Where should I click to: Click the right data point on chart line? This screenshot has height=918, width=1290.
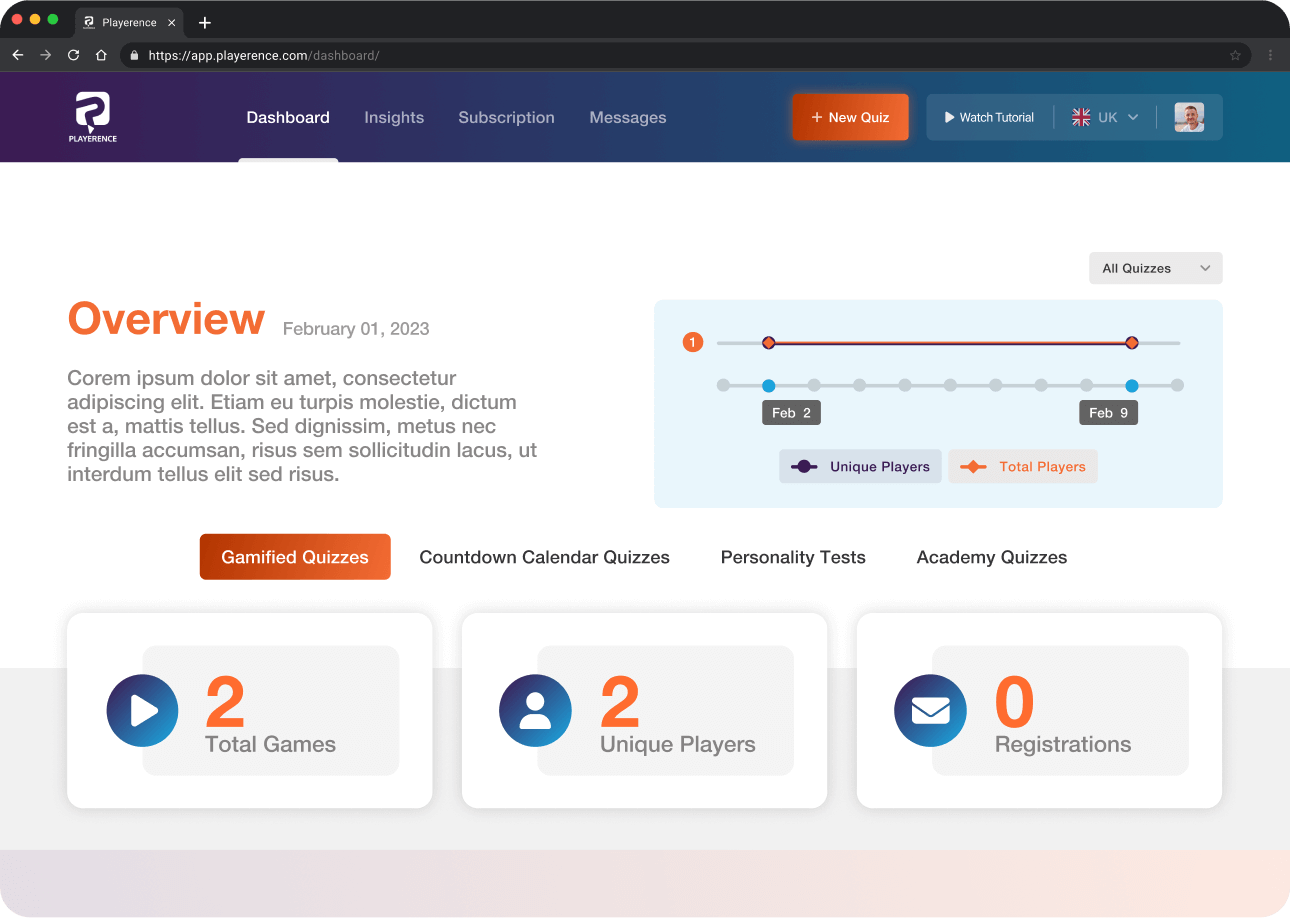click(1132, 343)
